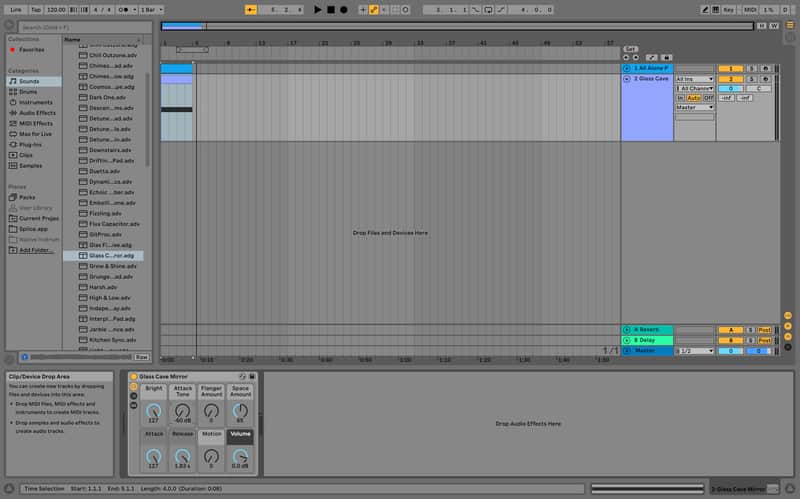Toggle track activator 2 on Glass Cave
Image resolution: width=800 pixels, height=499 pixels.
730,79
